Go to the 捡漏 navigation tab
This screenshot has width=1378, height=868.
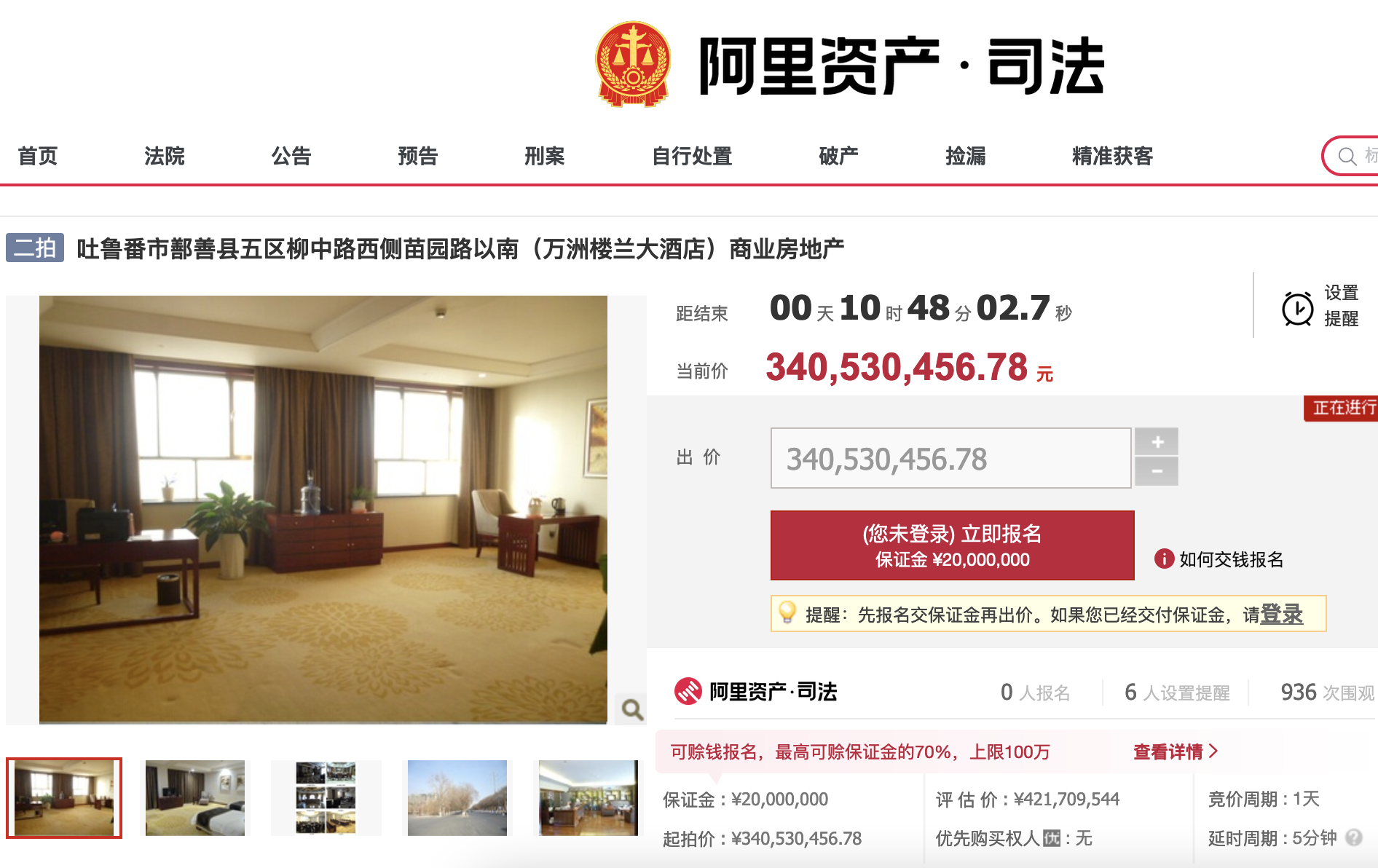pos(966,156)
